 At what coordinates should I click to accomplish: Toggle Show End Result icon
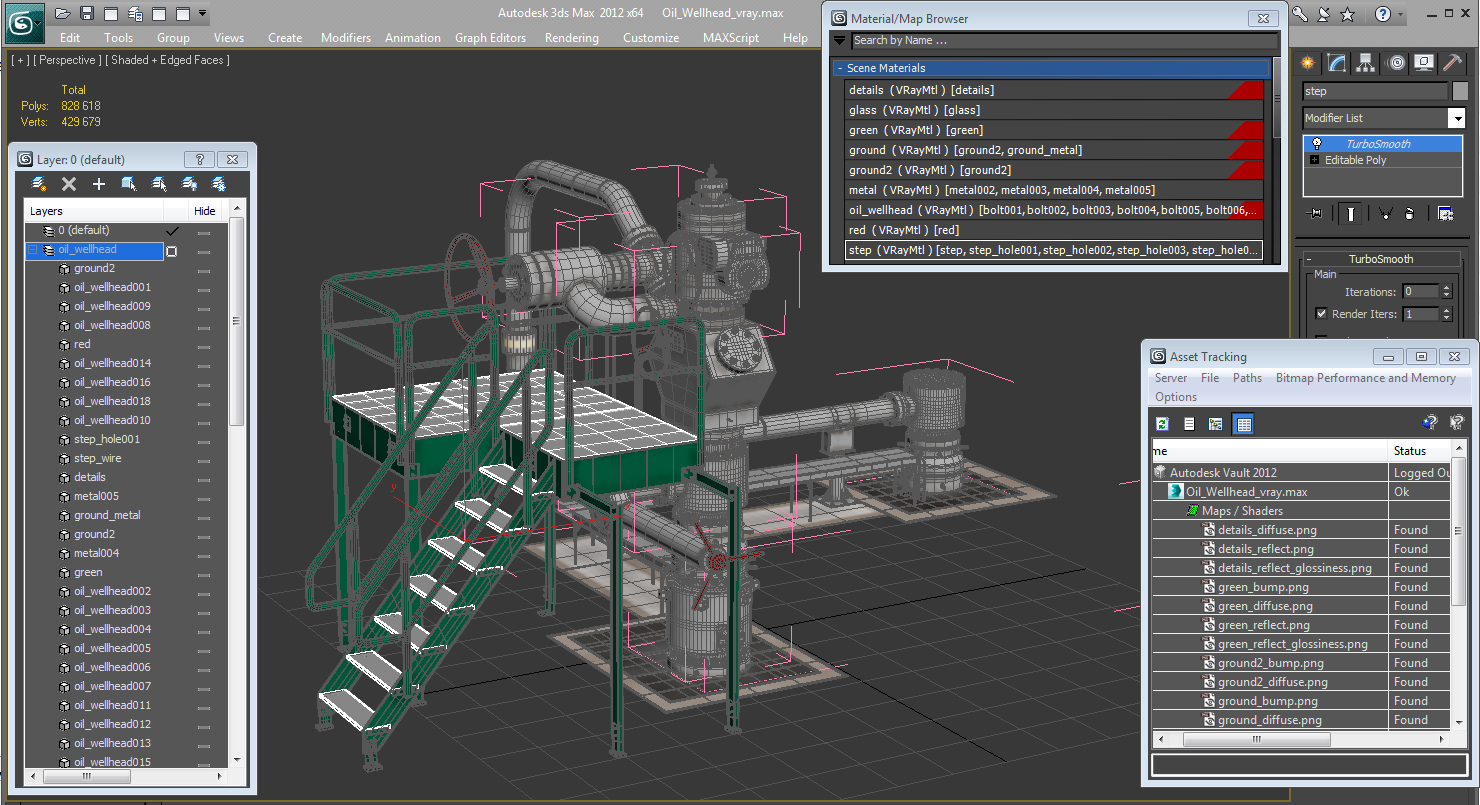pyautogui.click(x=1351, y=213)
